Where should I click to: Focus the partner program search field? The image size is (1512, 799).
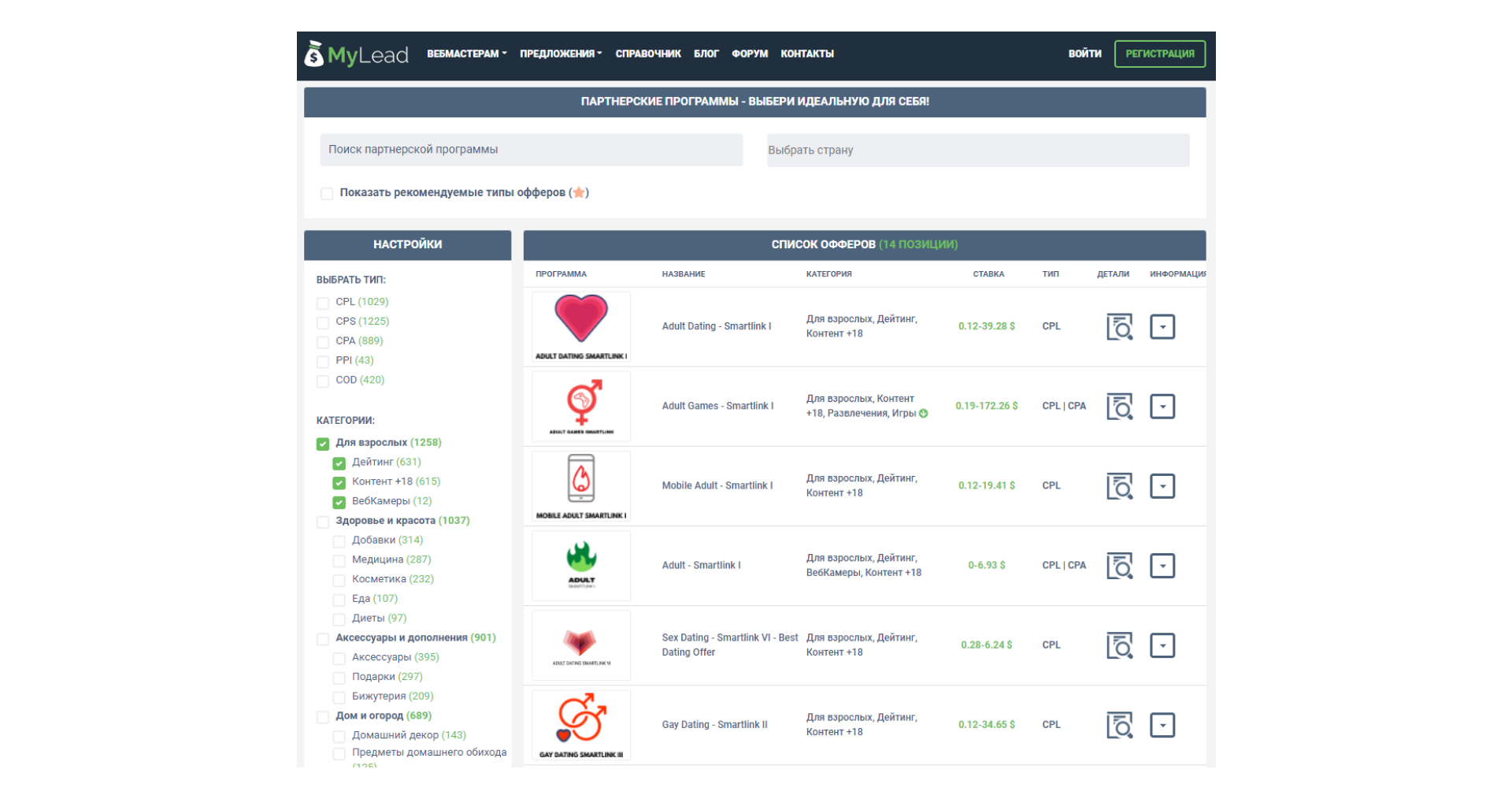coord(531,150)
